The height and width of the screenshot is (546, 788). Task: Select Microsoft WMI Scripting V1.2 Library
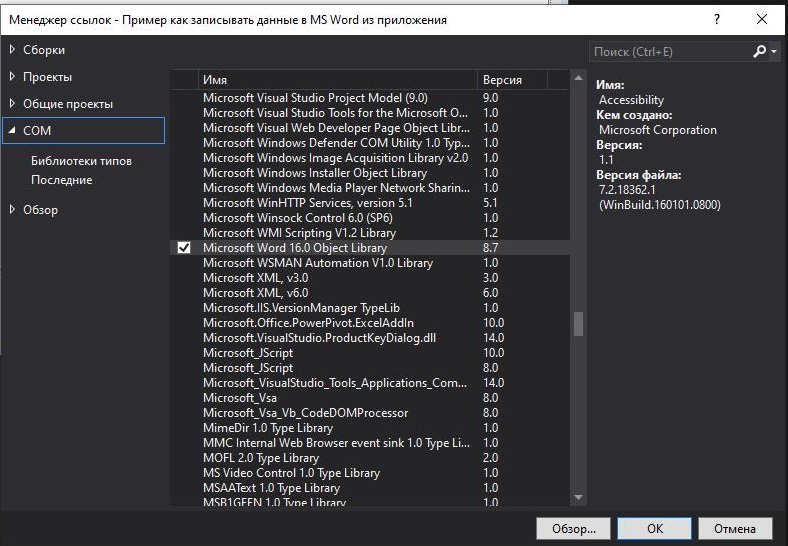tap(370, 233)
